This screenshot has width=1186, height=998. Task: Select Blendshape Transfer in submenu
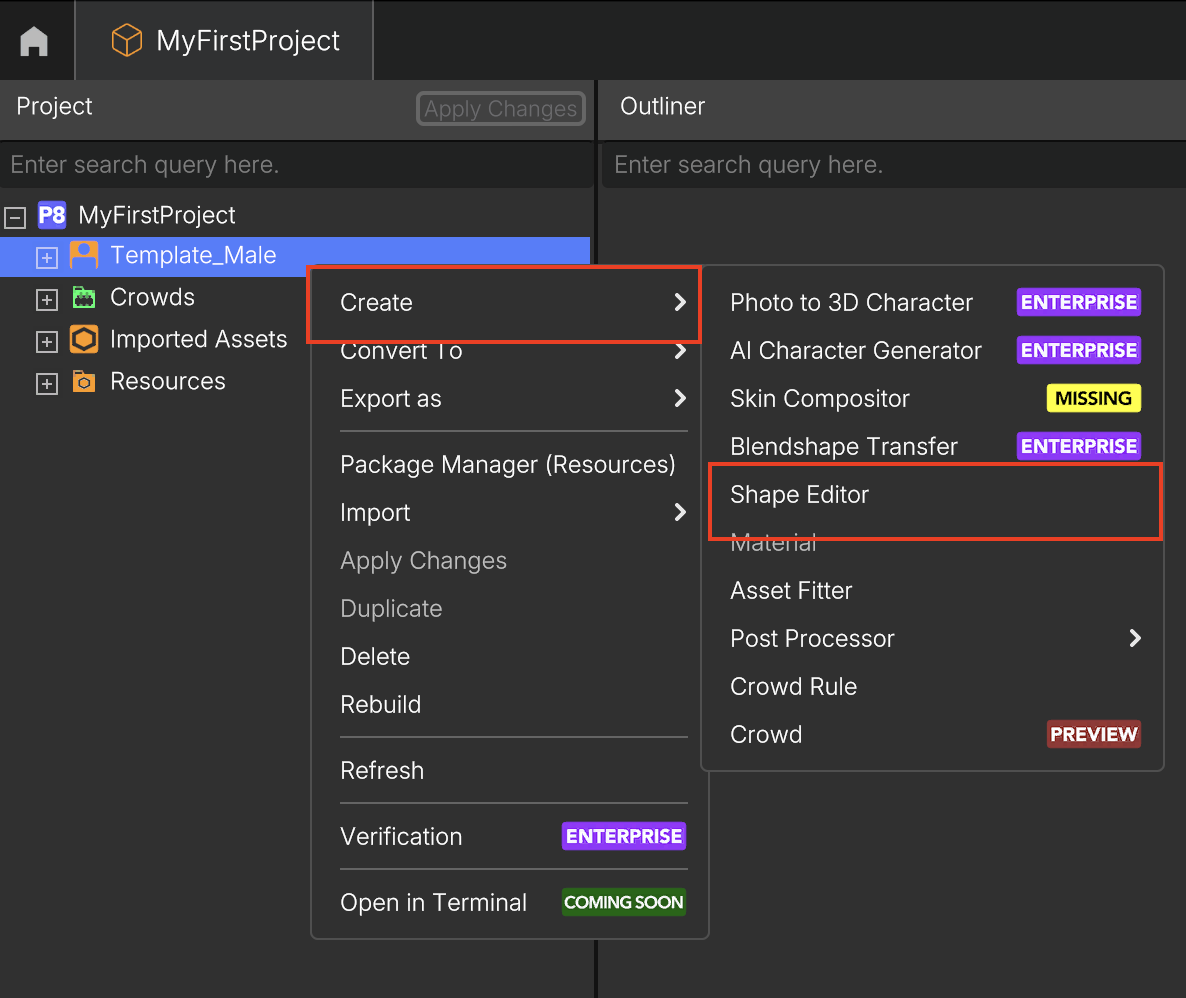tap(932, 446)
